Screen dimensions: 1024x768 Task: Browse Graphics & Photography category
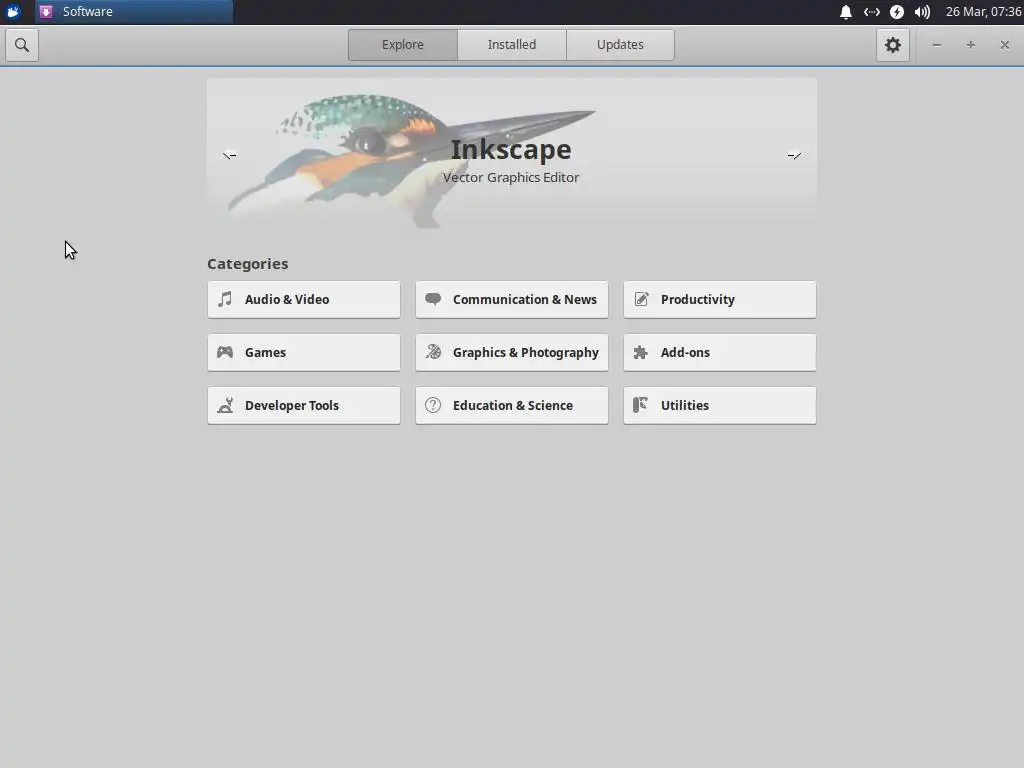point(512,353)
